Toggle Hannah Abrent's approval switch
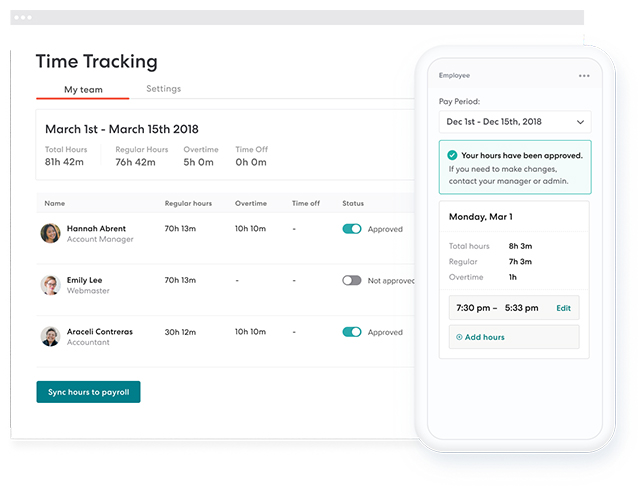Viewport: 643px width, 500px height. point(352,229)
